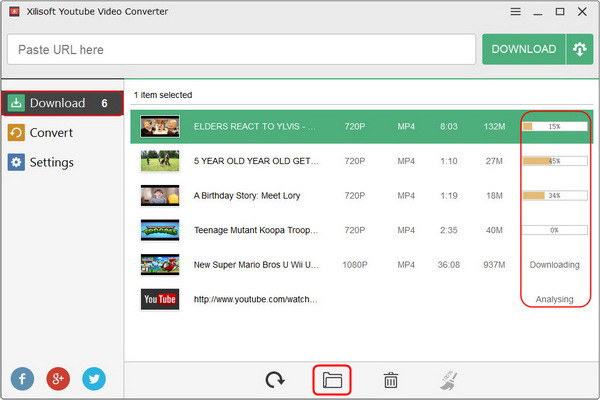600x400 pixels.
Task: Select row titled ELDERS REACT TO YLVIS
Action: pyautogui.click(x=362, y=127)
